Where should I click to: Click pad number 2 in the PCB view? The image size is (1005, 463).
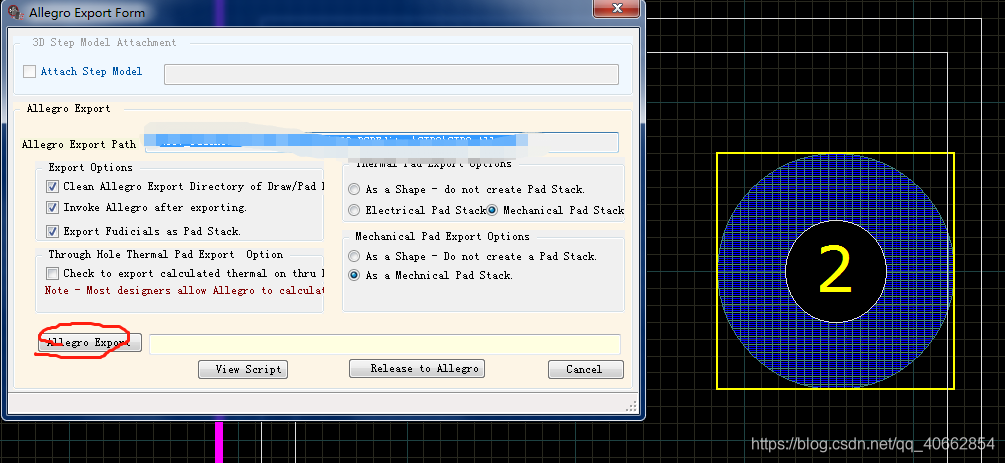835,271
